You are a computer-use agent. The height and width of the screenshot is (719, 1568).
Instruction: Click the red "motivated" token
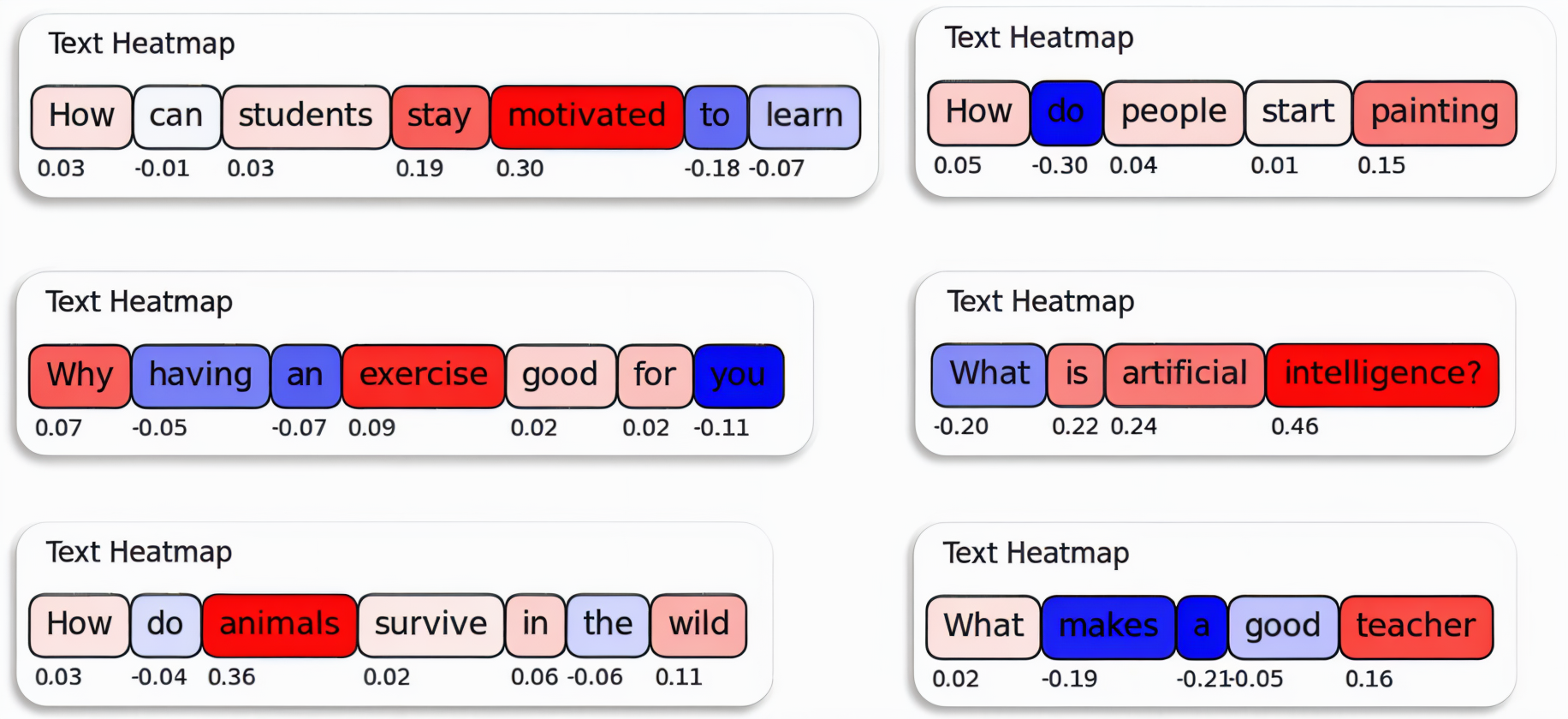pyautogui.click(x=587, y=116)
